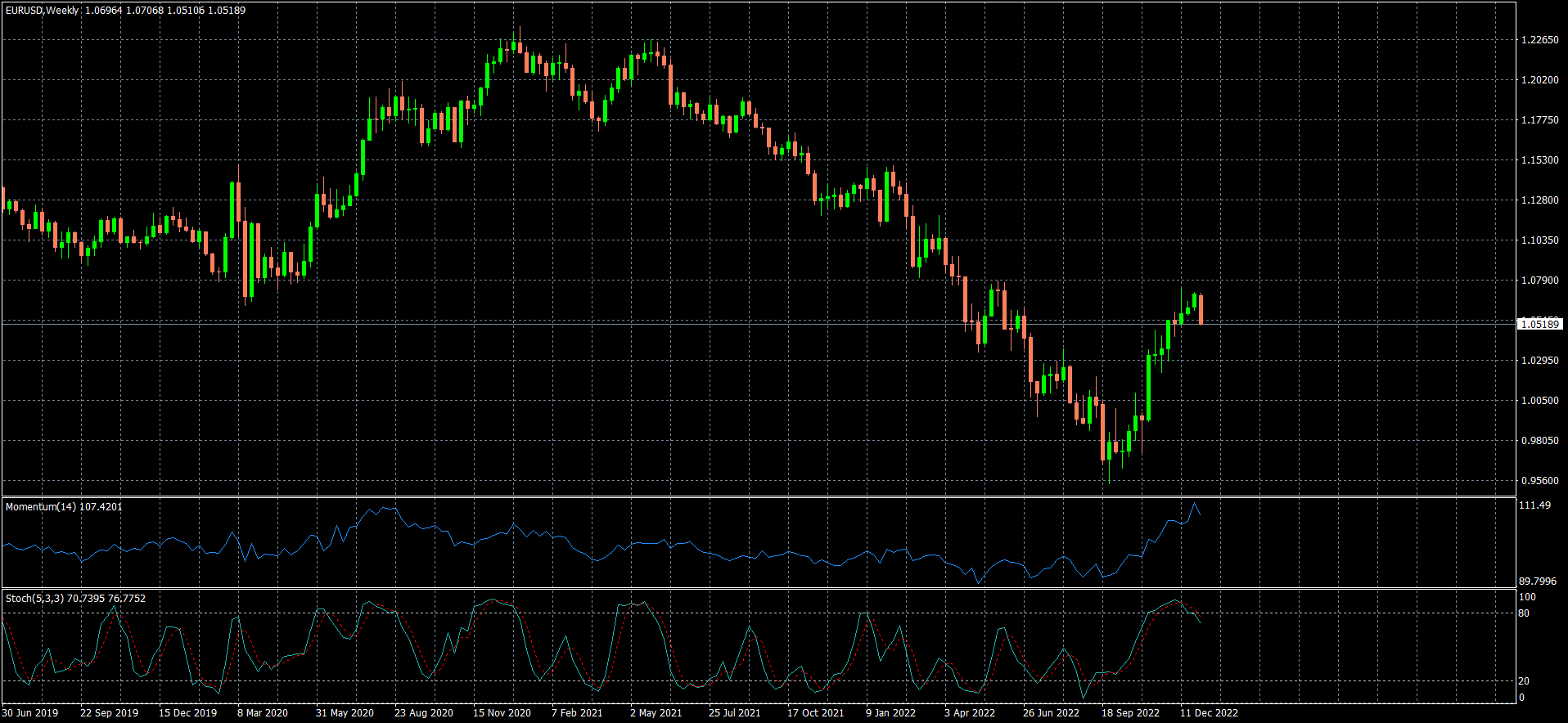
Task: Select the current price marker 1.05189
Action: (1539, 325)
